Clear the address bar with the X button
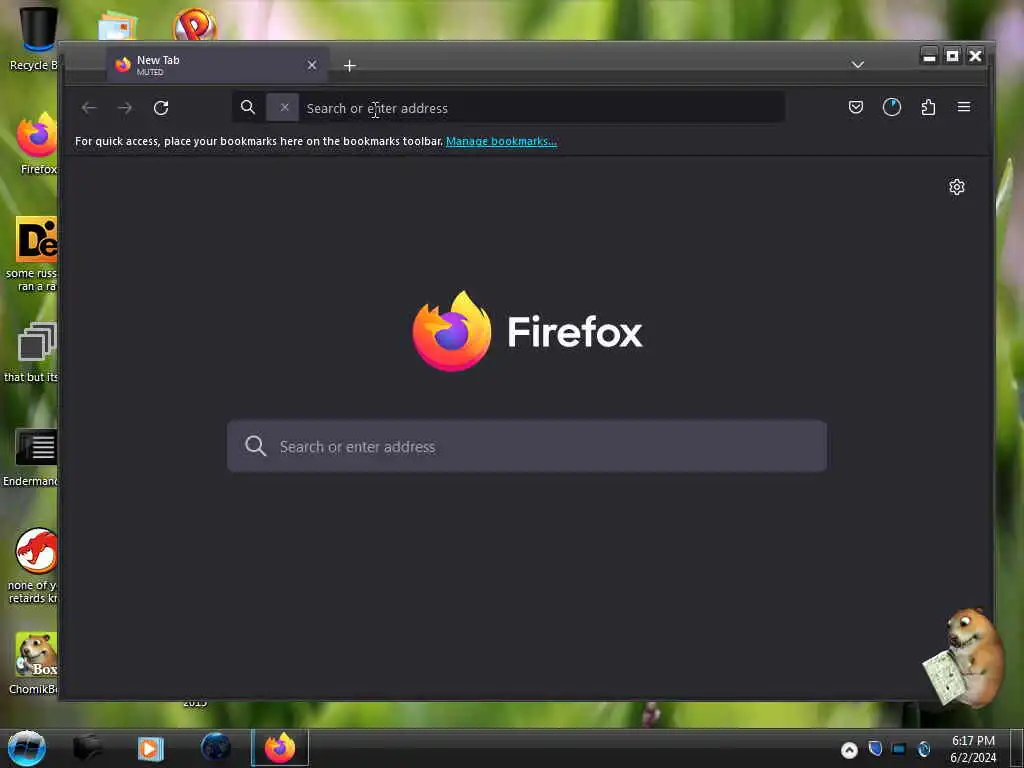 (x=283, y=107)
